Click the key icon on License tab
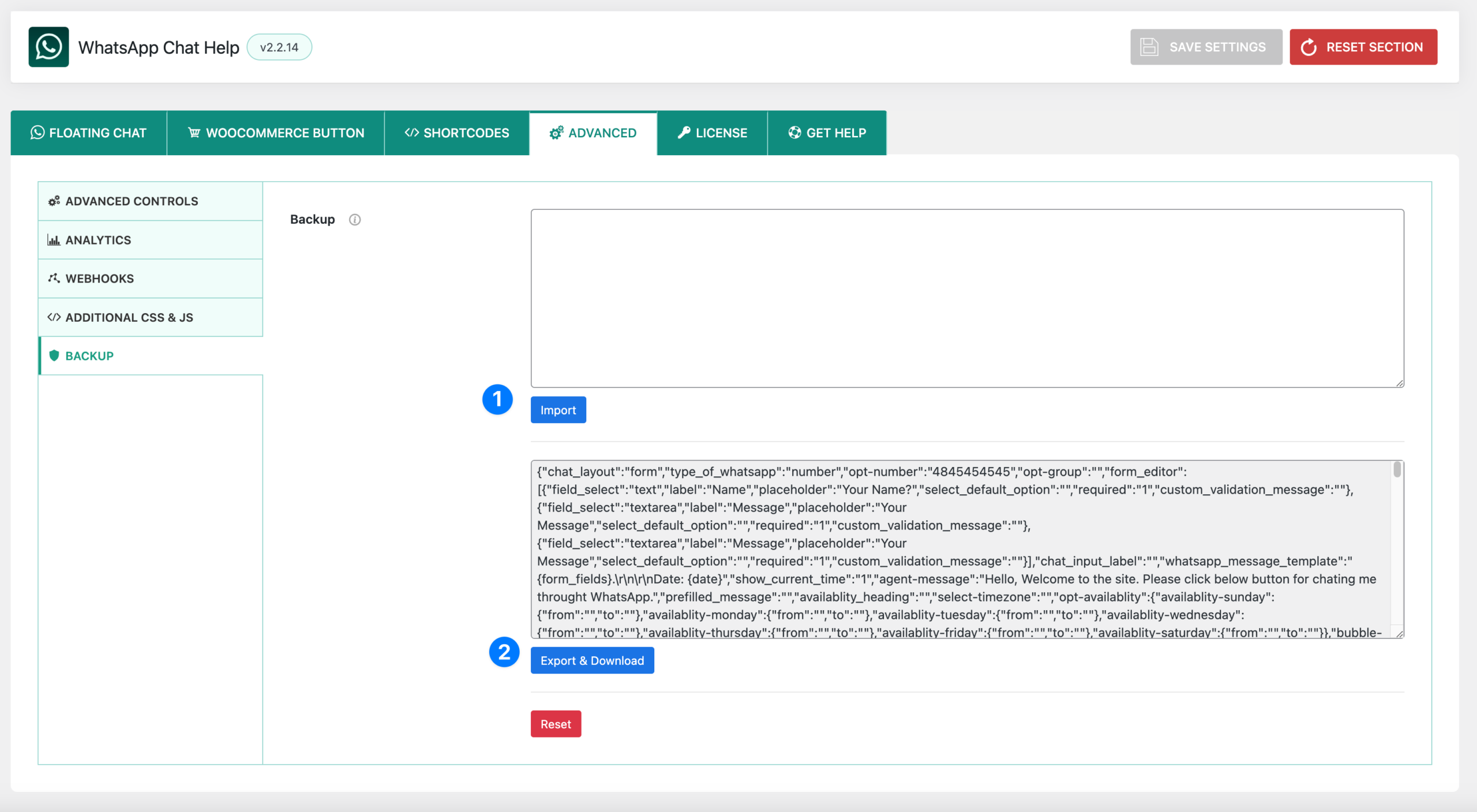This screenshot has height=812, width=1477. coord(684,133)
